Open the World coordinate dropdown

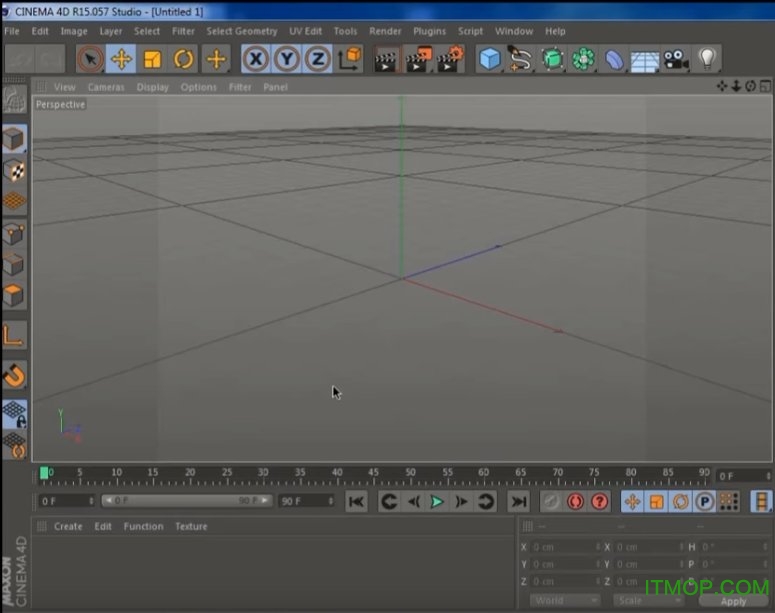coord(565,601)
